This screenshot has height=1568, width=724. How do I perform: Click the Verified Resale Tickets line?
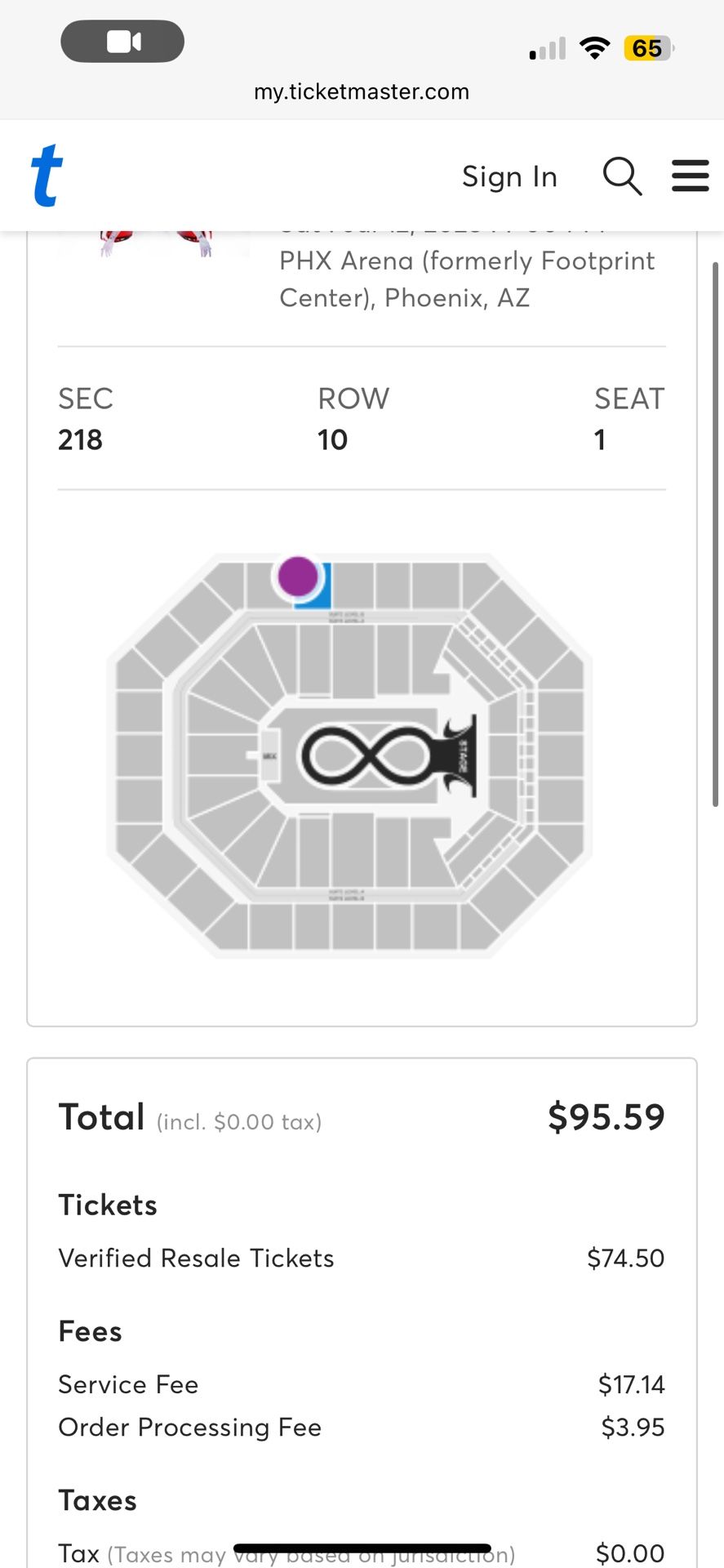pyautogui.click(x=196, y=1258)
